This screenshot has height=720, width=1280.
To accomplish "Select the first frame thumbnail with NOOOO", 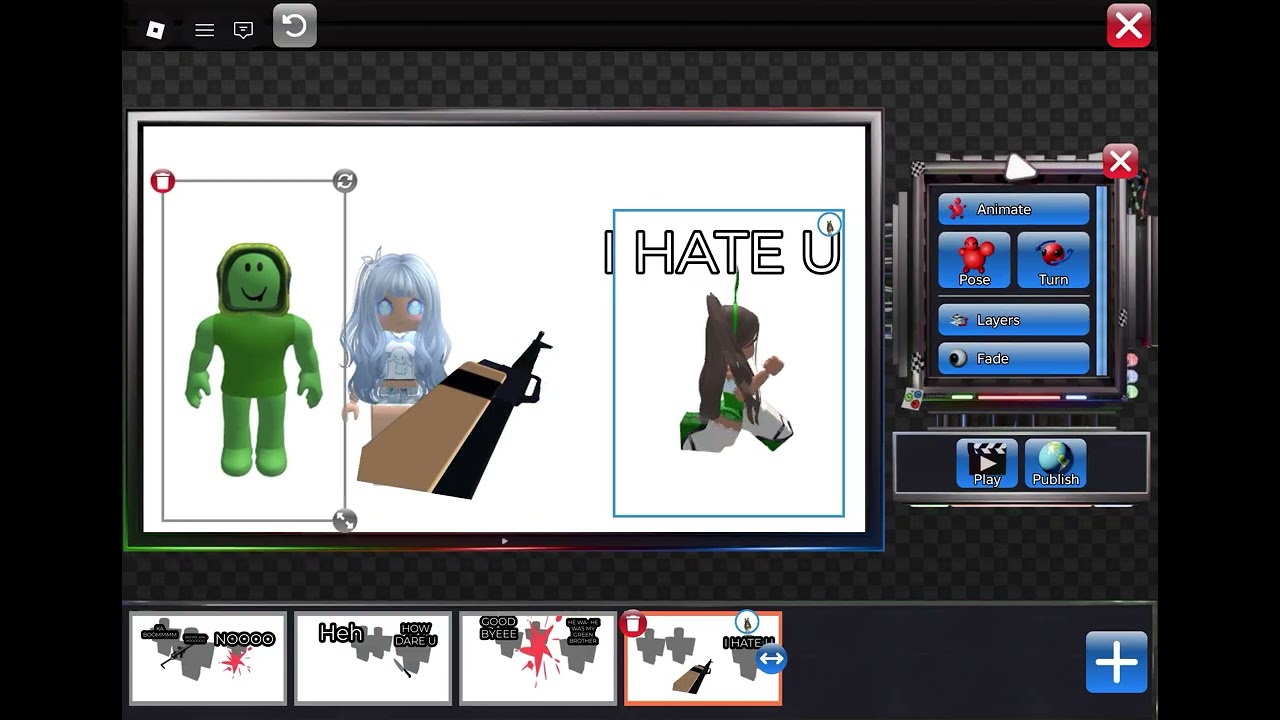I will 208,658.
